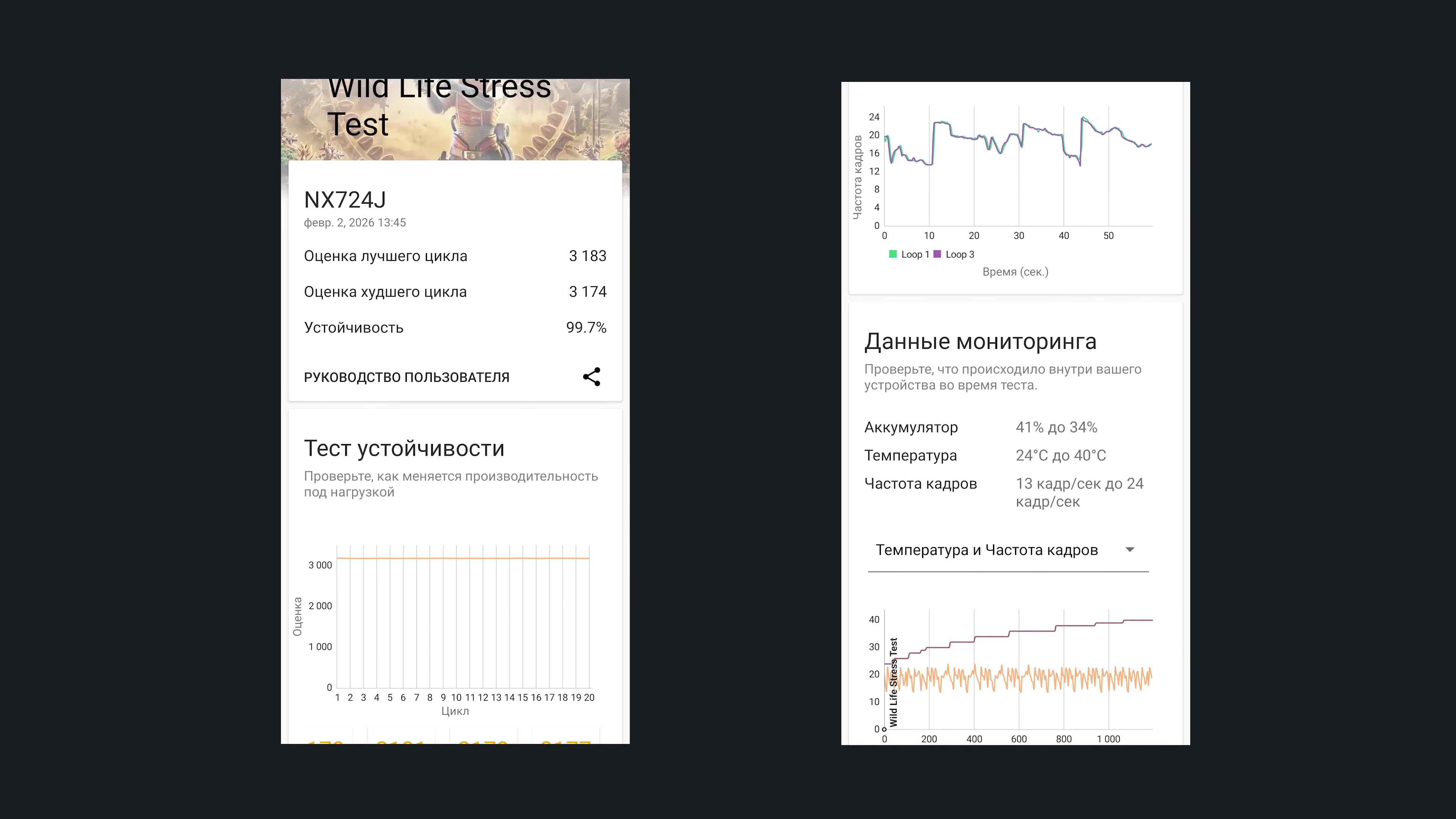Expand the monitoring chart dropdown arrow
The height and width of the screenshot is (819, 1456).
pos(1129,550)
